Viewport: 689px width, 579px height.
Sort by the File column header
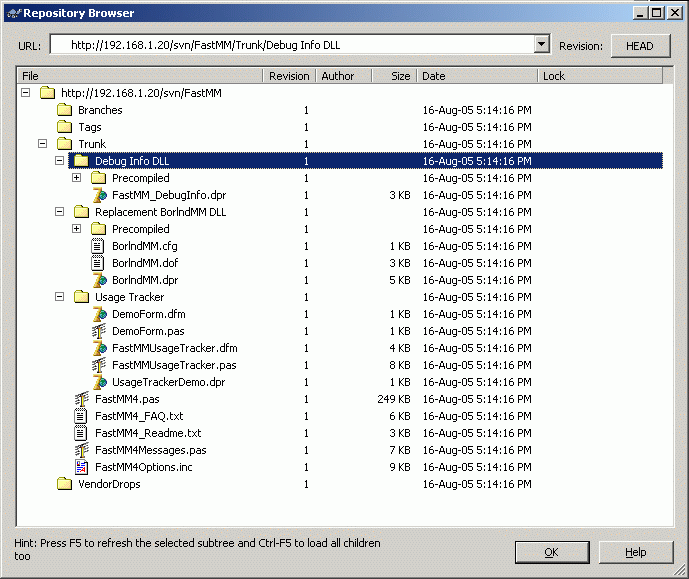coord(140,76)
